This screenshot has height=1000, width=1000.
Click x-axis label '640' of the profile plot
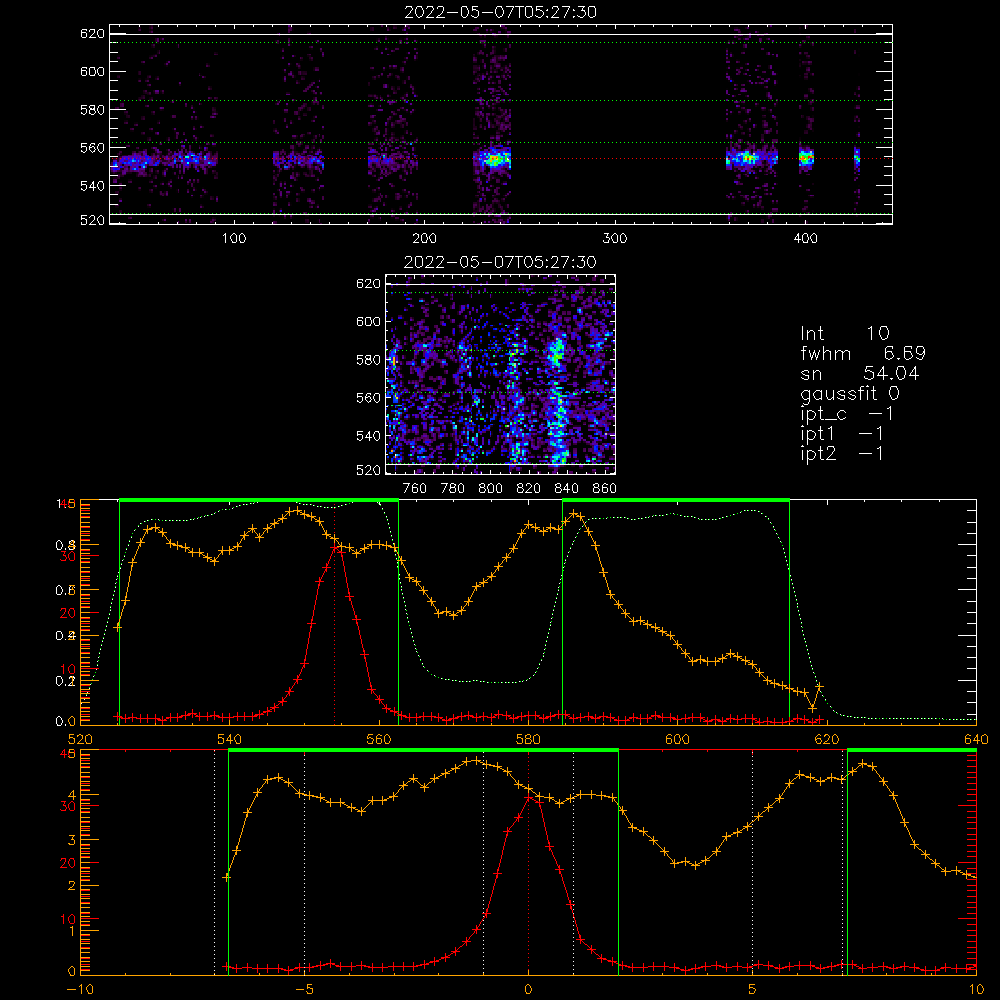tap(976, 739)
